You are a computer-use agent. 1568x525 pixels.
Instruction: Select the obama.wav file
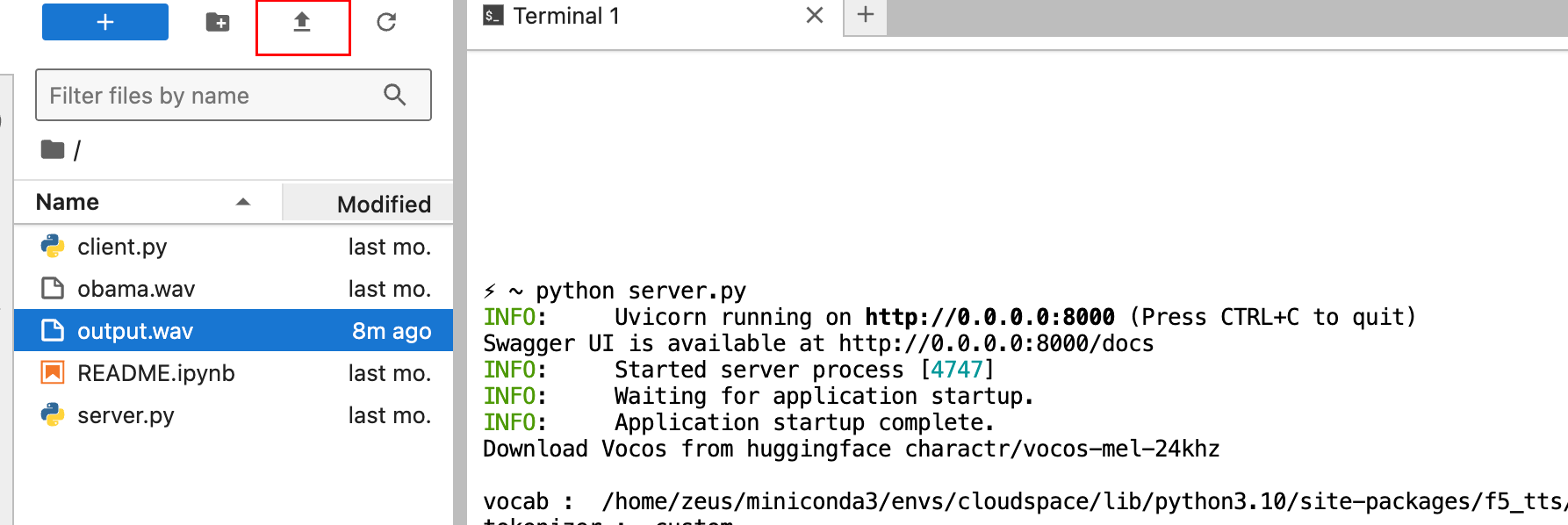tap(136, 289)
